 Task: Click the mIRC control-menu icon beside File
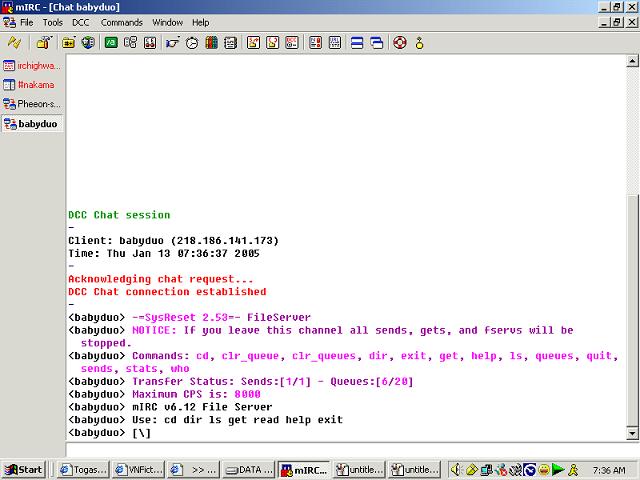coord(9,22)
